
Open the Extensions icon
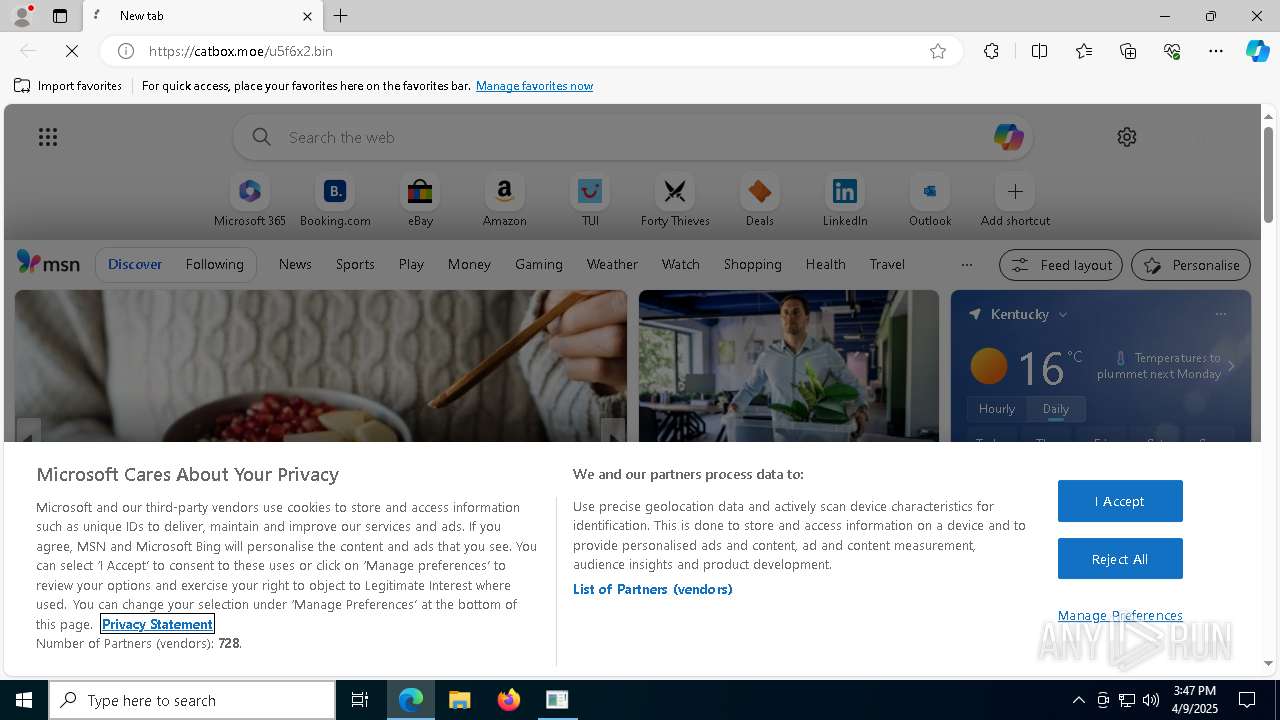click(x=991, y=51)
